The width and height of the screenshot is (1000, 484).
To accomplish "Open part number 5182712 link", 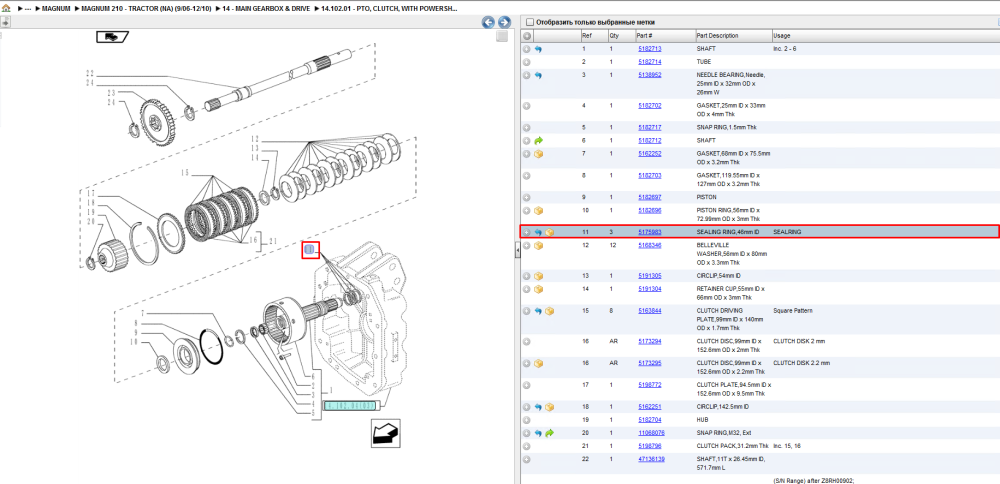I will [x=650, y=140].
